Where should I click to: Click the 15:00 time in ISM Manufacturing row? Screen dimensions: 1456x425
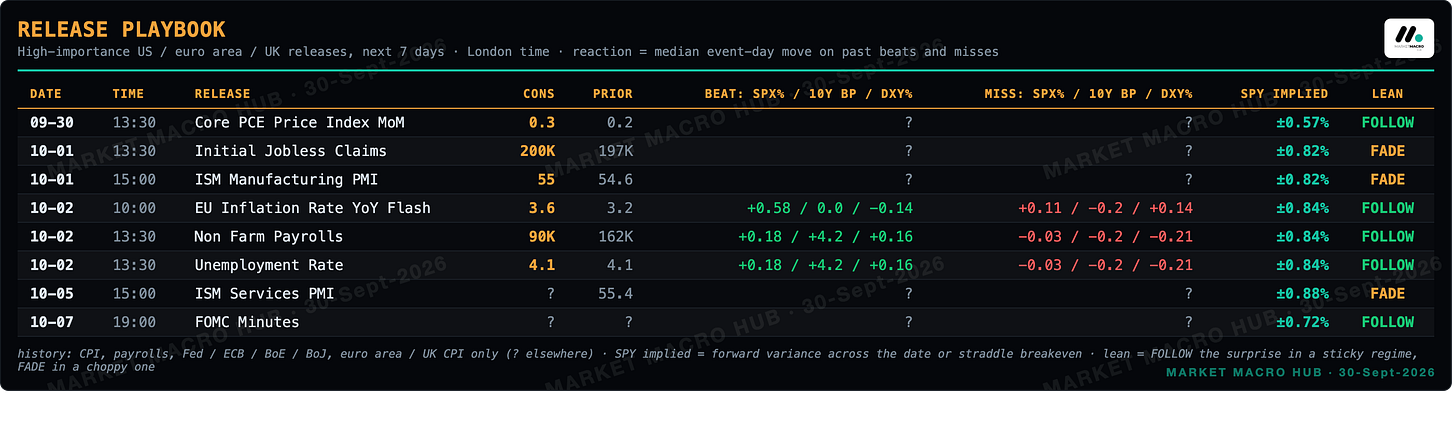coord(134,180)
